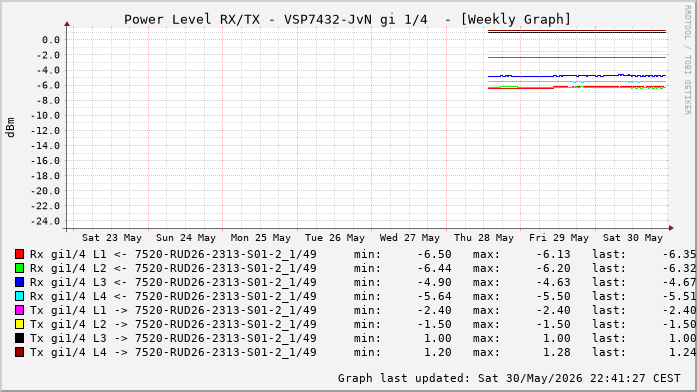Click the Tx gi1/4 L3 legend label

(x=173, y=338)
